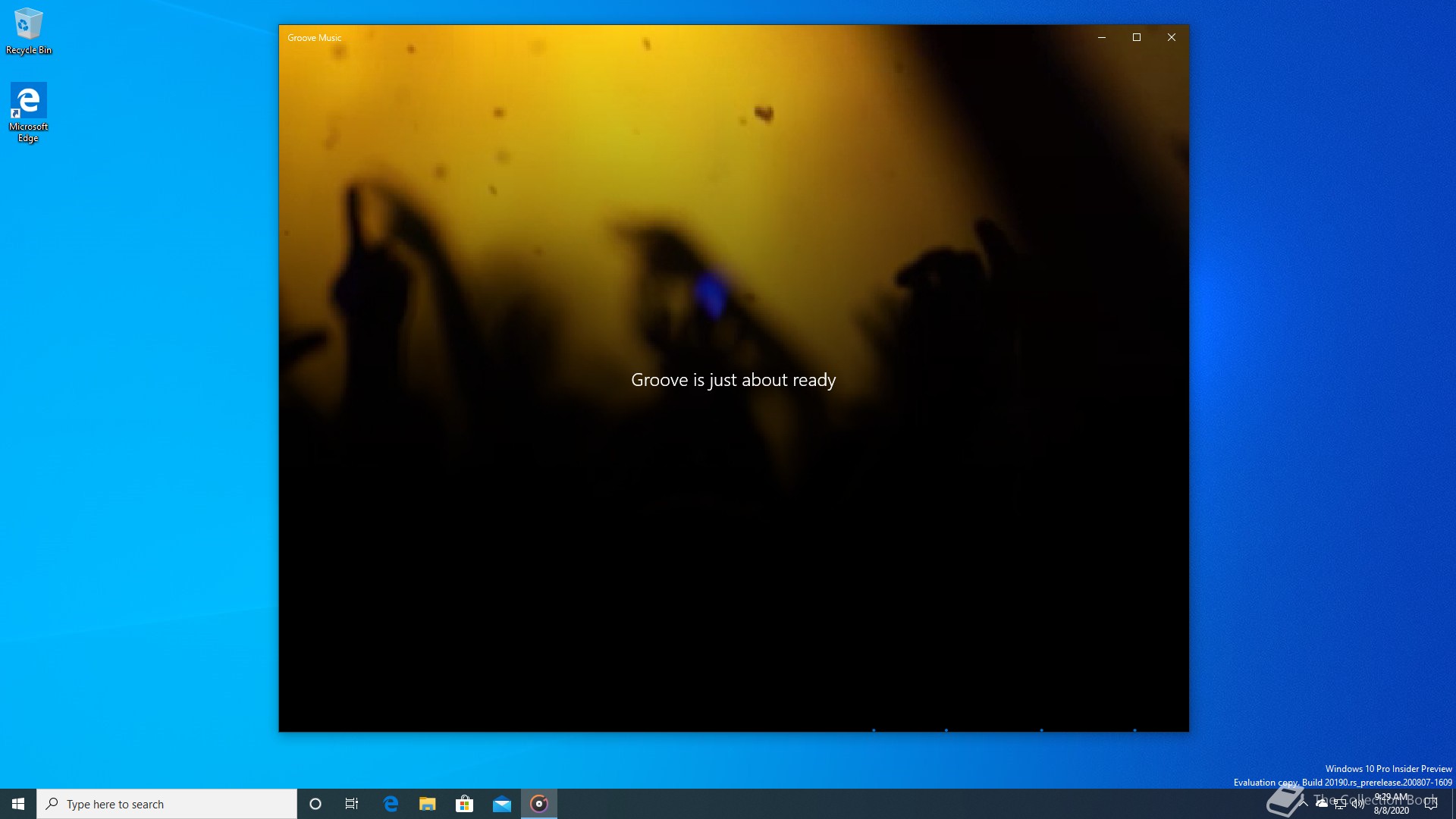Viewport: 1456px width, 819px height.
Task: Click the 'Type here to search' box
Action: coord(167,804)
